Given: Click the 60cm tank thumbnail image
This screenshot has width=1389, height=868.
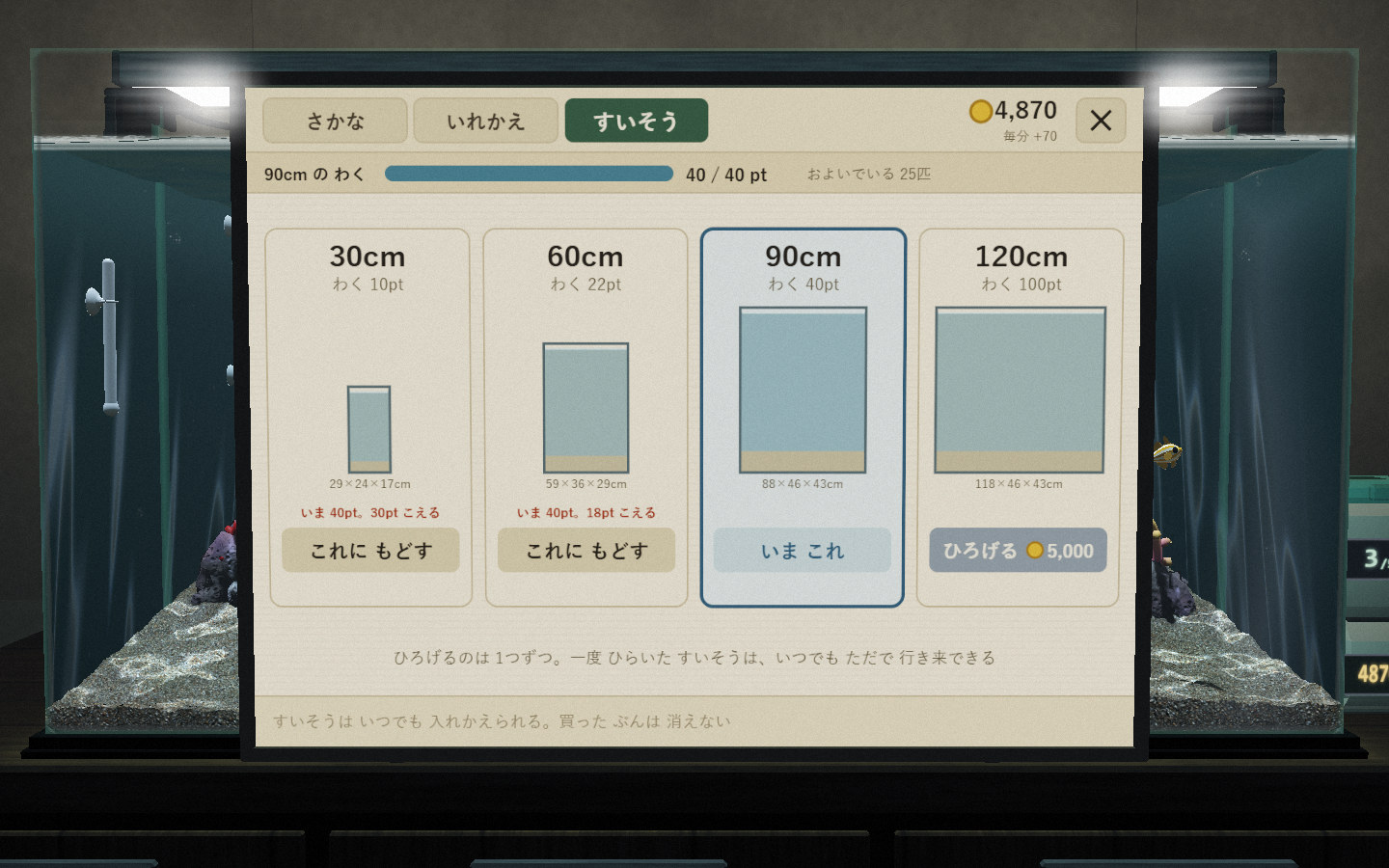Looking at the screenshot, I should (x=586, y=408).
